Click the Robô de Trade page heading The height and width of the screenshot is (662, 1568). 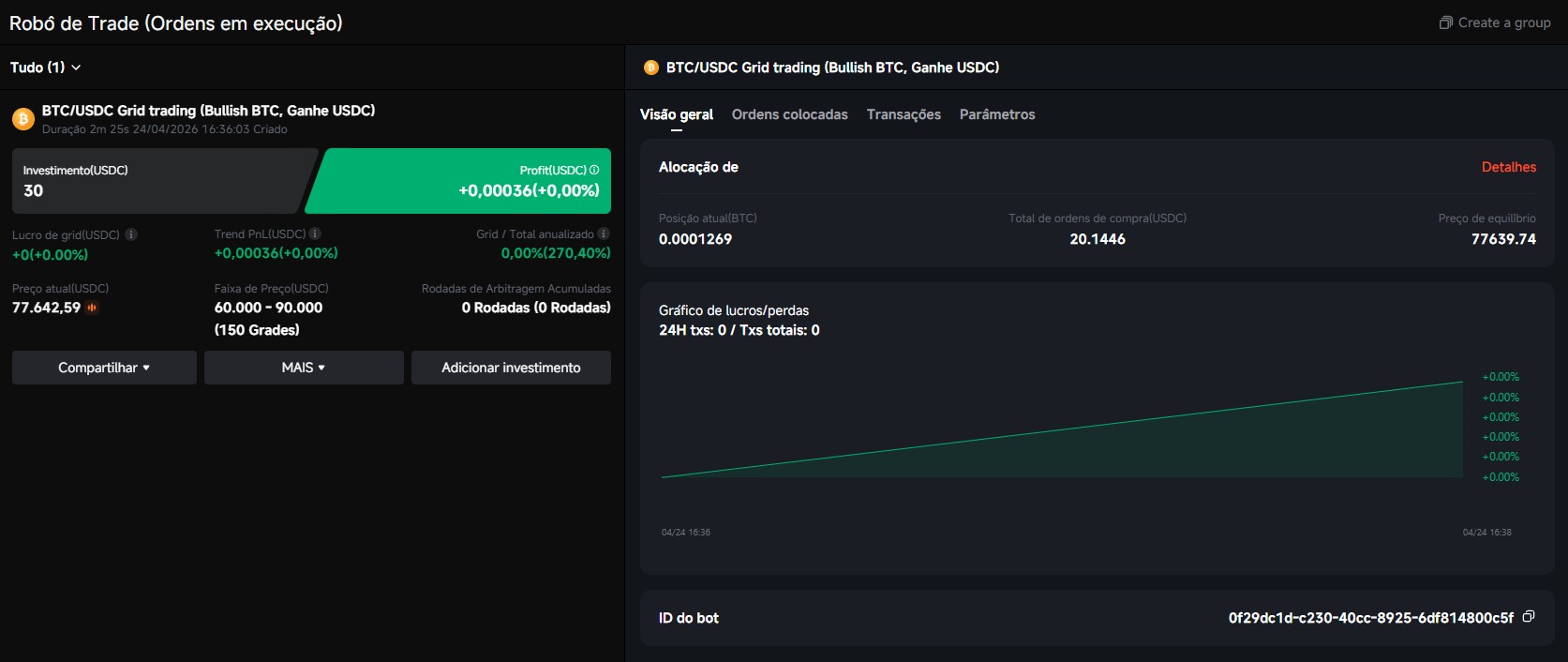[176, 23]
